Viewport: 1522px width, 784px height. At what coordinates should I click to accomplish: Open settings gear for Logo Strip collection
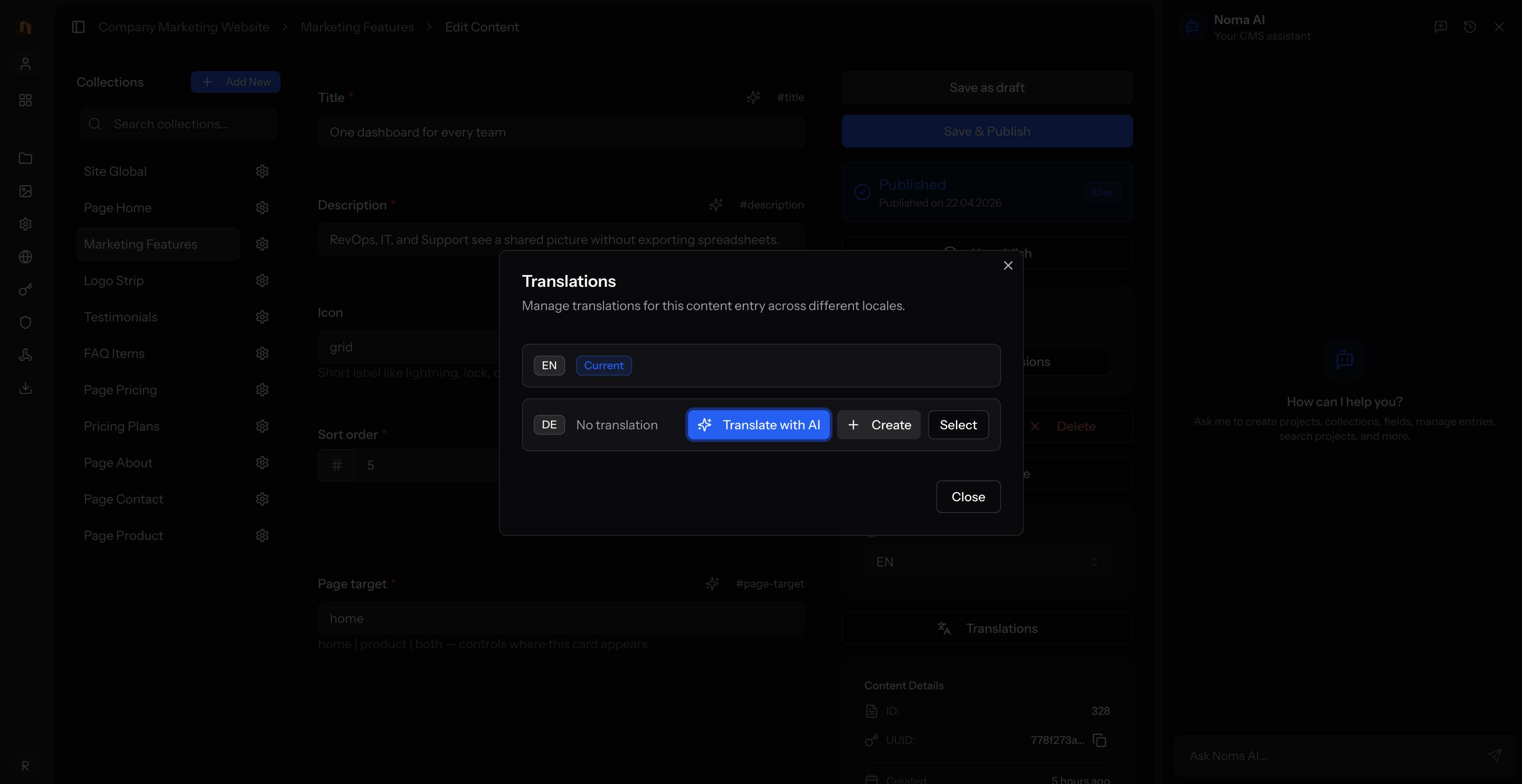coord(262,280)
